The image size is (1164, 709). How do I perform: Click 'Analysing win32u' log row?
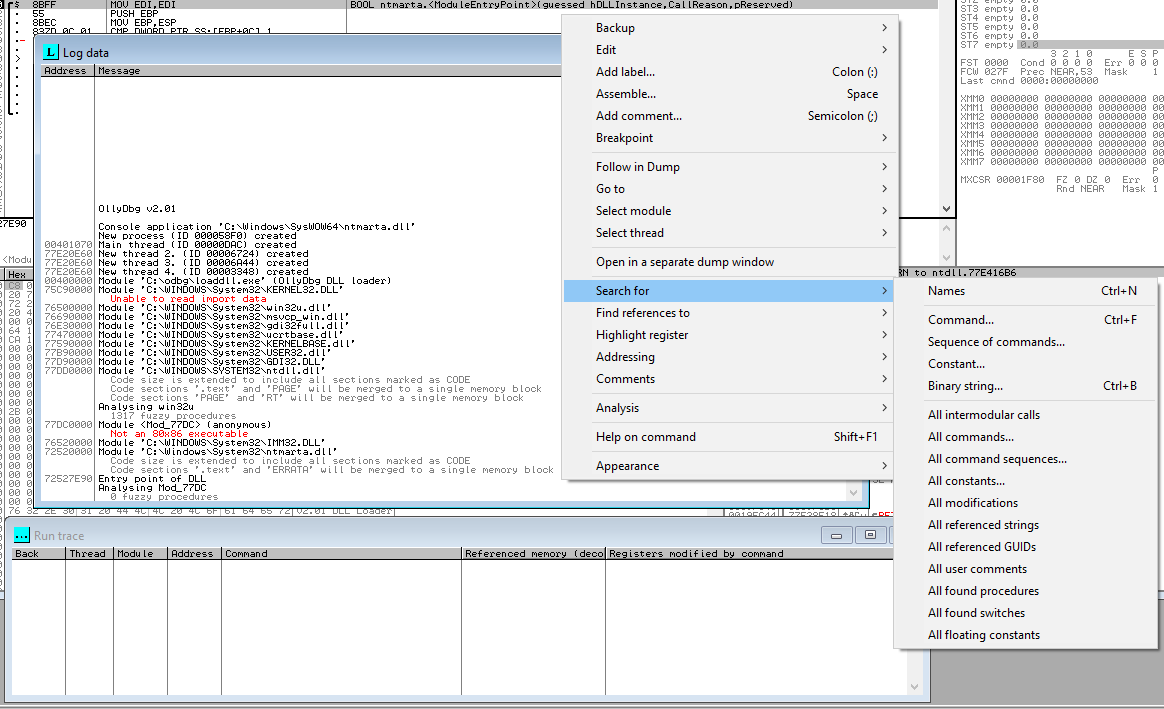coord(146,407)
